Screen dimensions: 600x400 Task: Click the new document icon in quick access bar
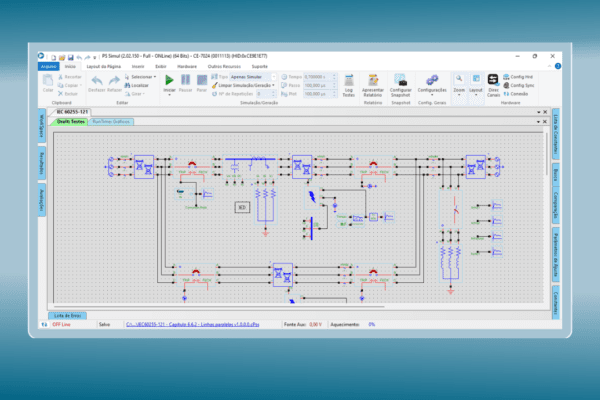pos(54,57)
